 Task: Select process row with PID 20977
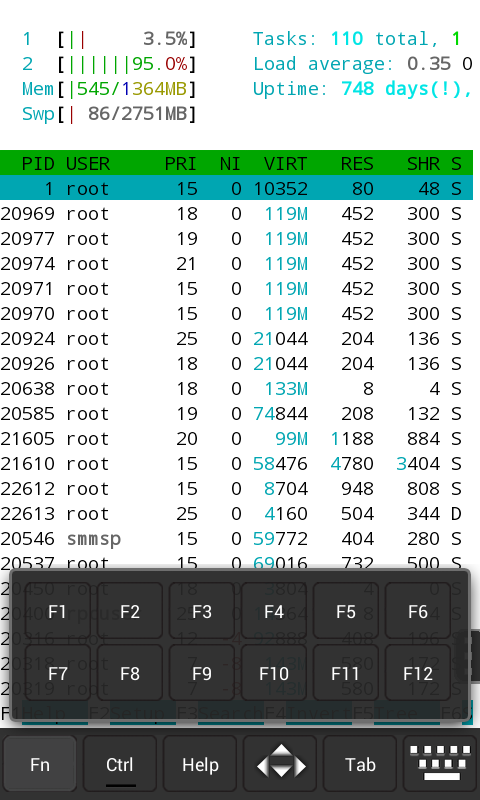[x=236, y=238]
